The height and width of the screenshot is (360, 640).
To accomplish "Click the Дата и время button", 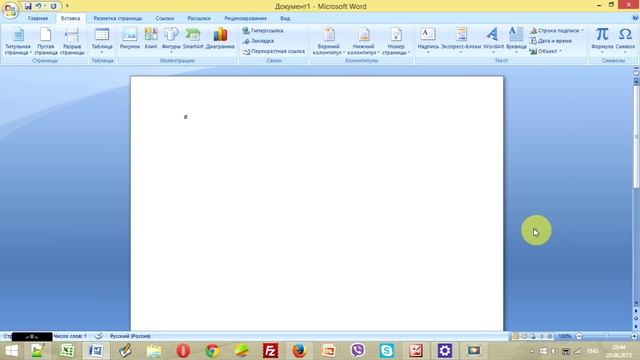I will (x=551, y=41).
